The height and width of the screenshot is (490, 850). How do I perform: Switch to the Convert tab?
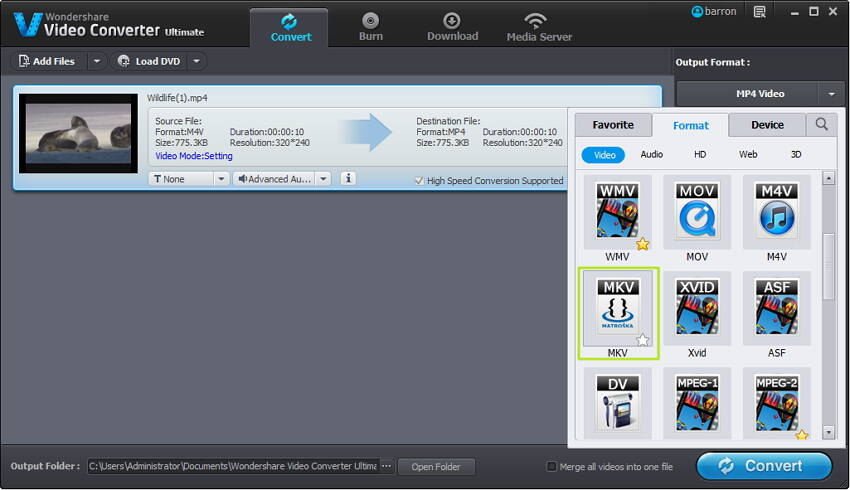(291, 28)
